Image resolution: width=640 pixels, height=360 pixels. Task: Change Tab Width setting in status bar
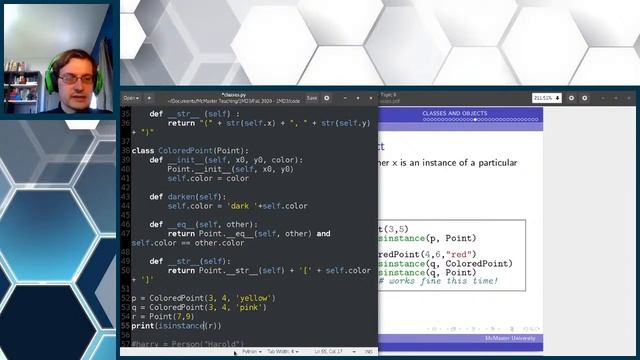(283, 351)
